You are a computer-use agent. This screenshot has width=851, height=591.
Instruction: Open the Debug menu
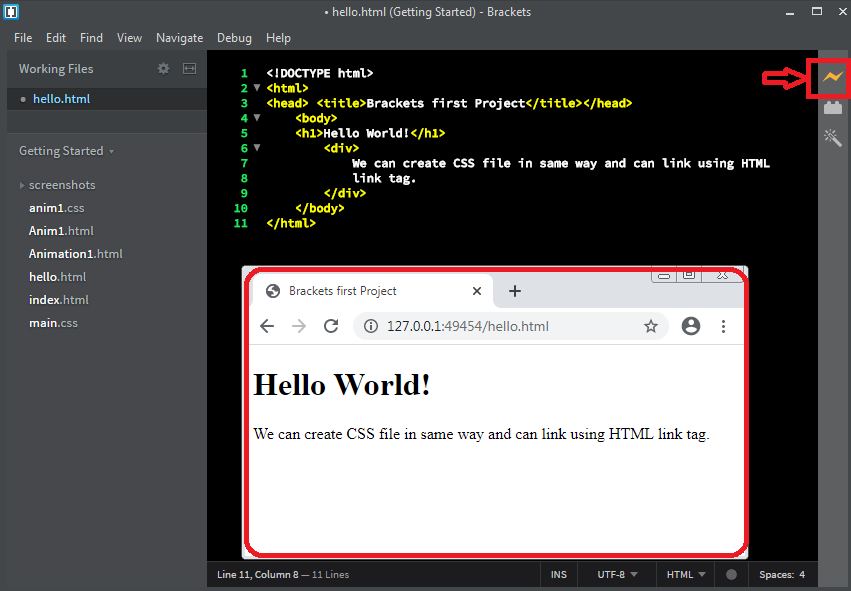tap(234, 38)
